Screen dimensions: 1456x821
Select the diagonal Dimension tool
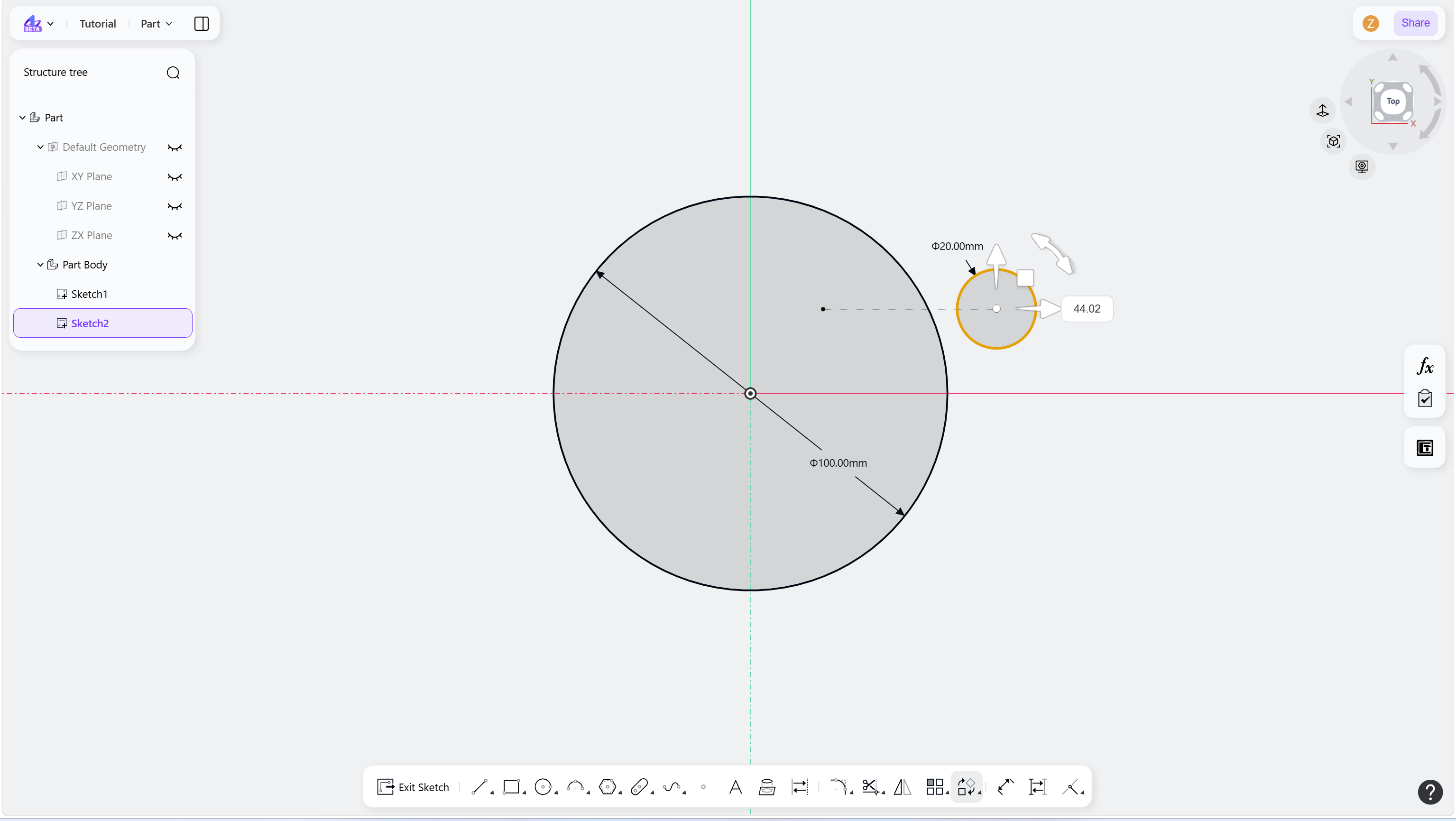click(x=1005, y=786)
